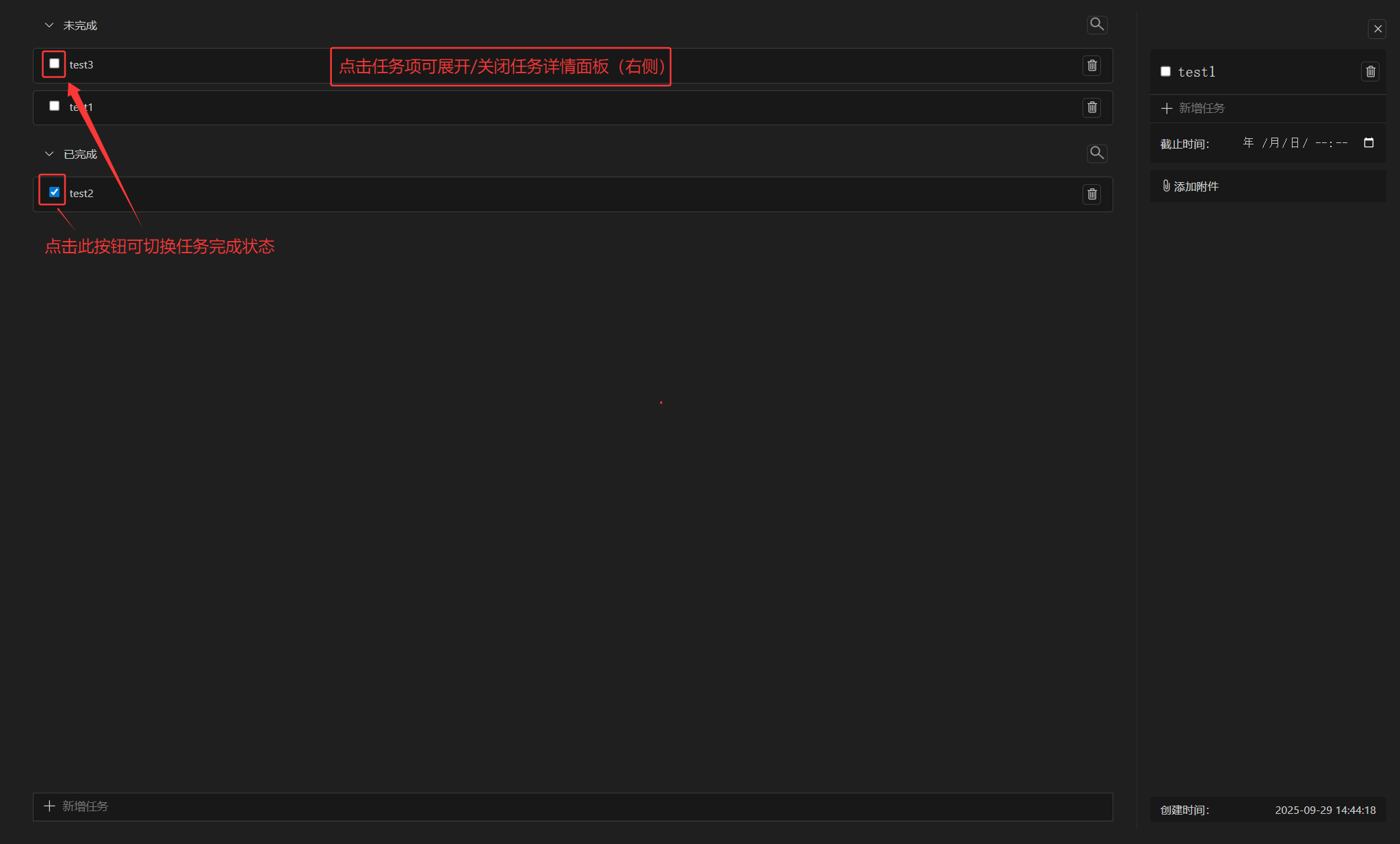Viewport: 1400px width, 844px height.
Task: Open the calendar picker for 截止时间
Action: pos(1369,142)
